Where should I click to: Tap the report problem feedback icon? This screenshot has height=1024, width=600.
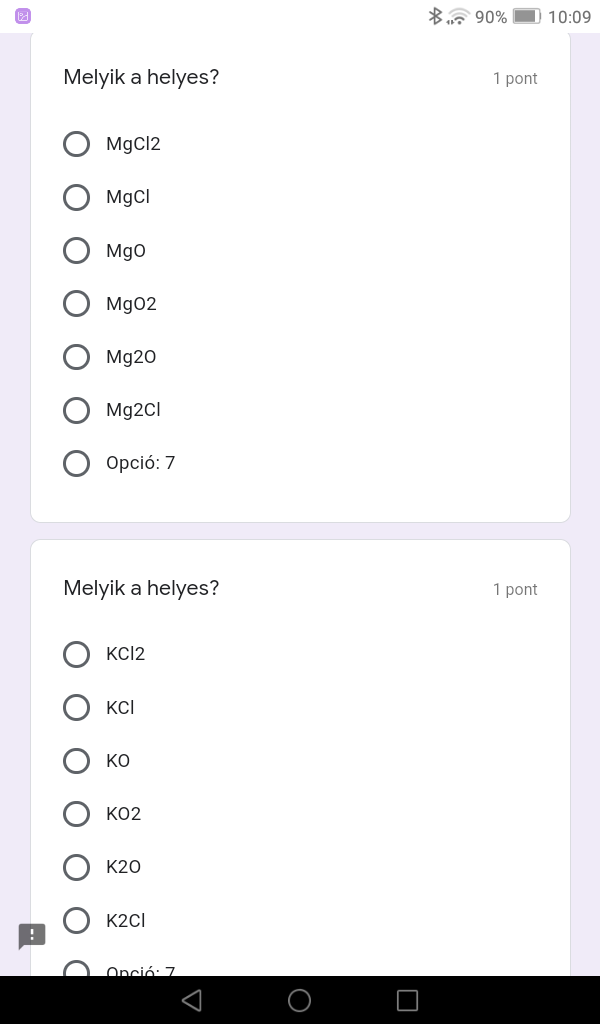coord(32,936)
